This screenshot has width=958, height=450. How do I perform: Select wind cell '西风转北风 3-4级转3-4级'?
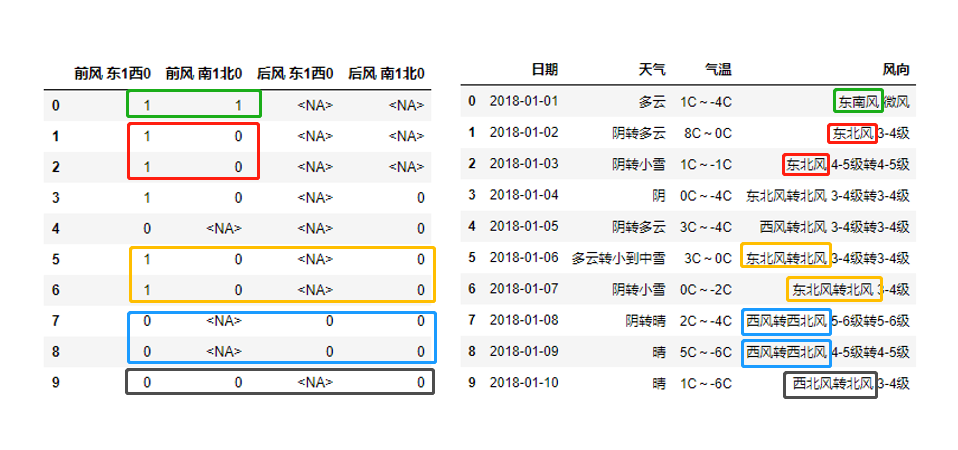coord(835,227)
